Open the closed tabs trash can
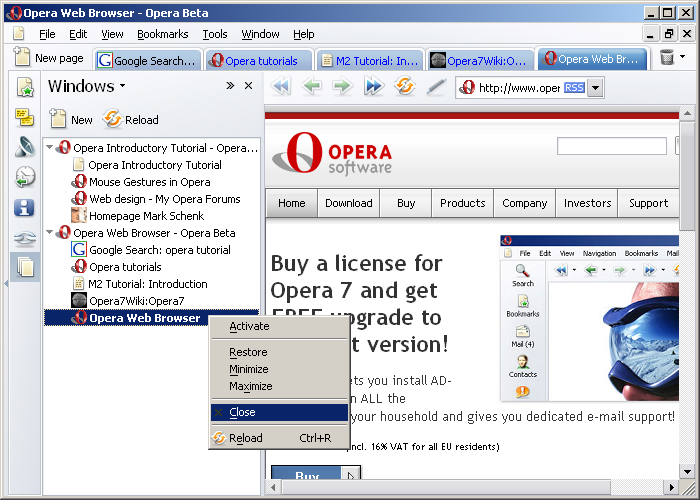The width and height of the screenshot is (700, 500). point(667,59)
